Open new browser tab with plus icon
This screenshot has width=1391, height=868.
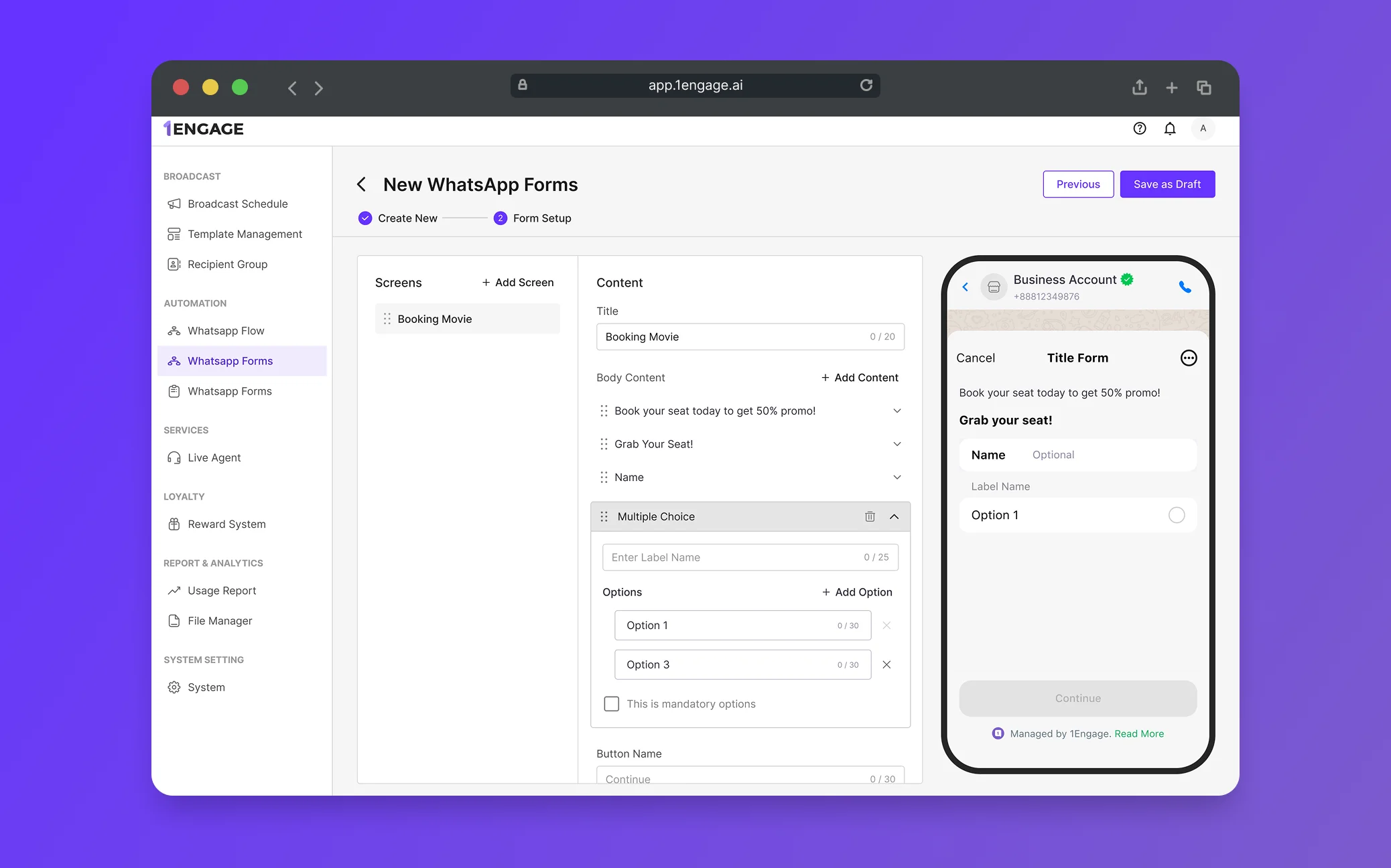coord(1171,87)
